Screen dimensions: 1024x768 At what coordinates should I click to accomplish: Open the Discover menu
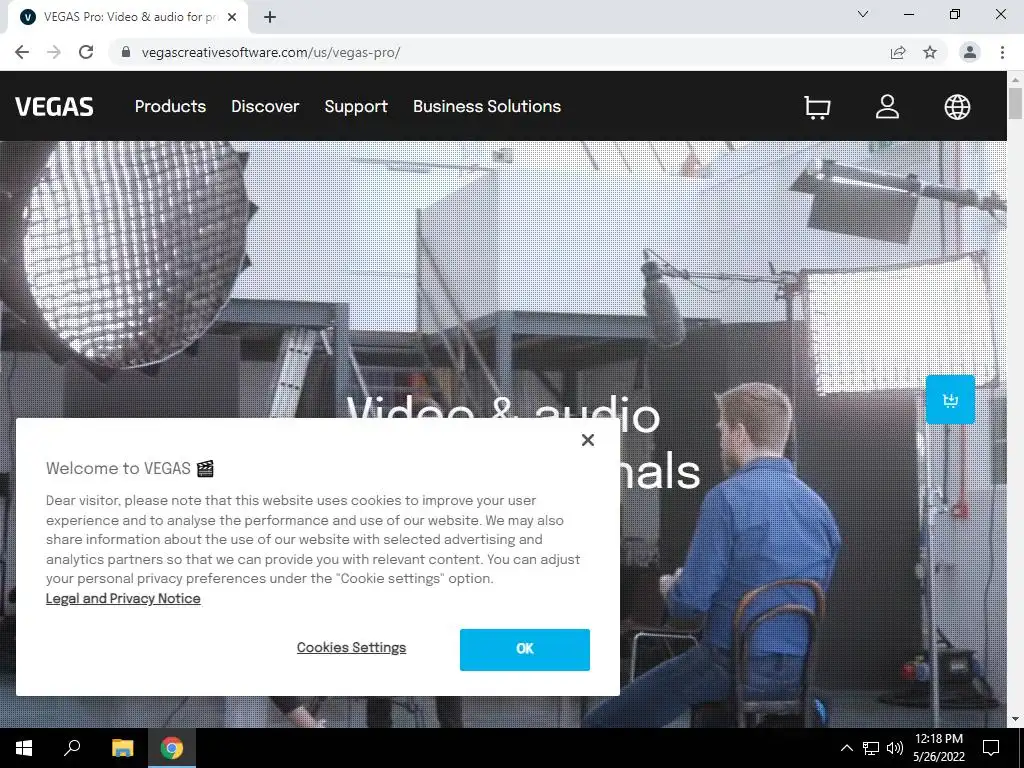pyautogui.click(x=265, y=106)
